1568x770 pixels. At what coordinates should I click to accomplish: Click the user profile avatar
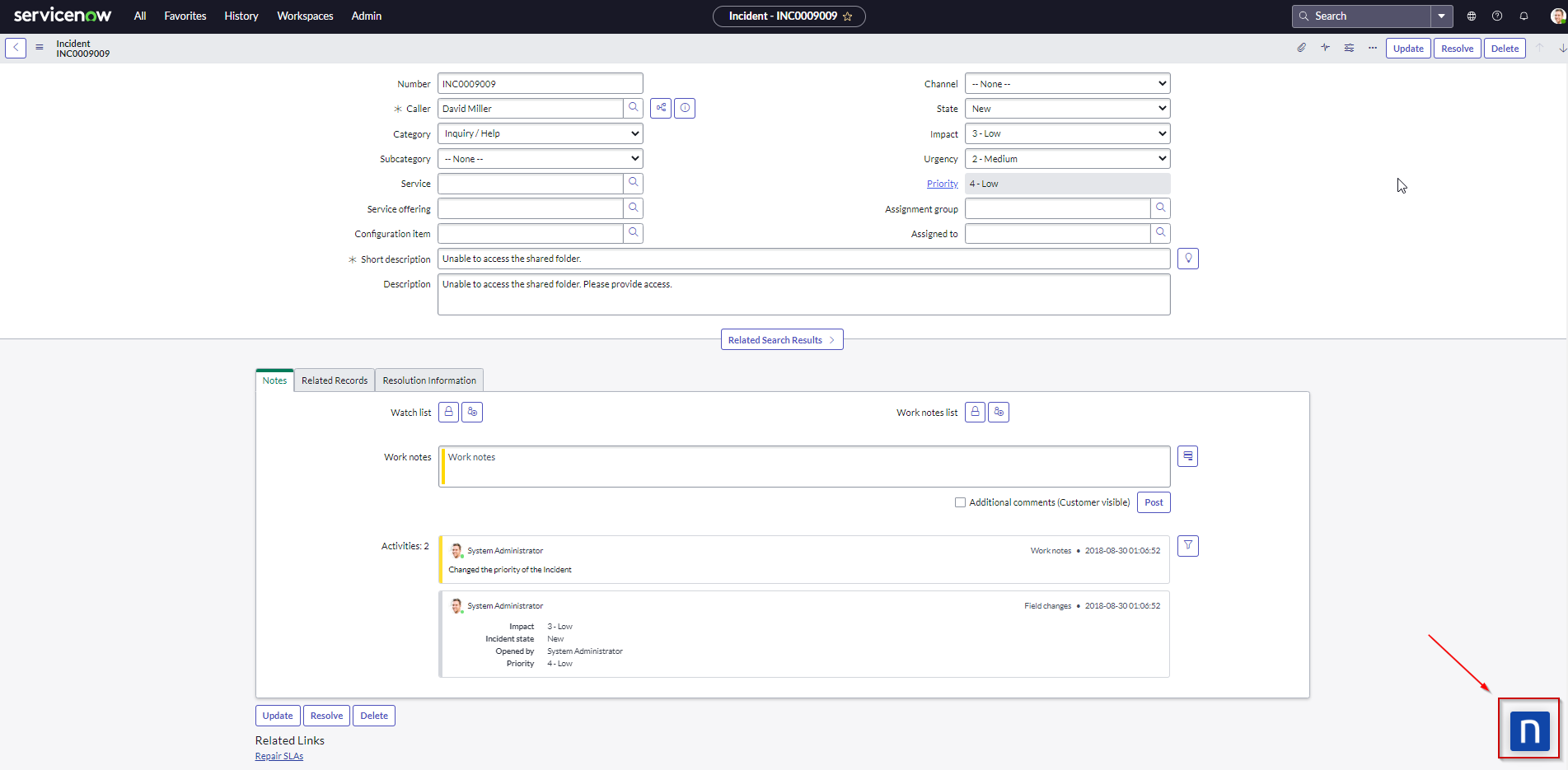[x=1557, y=16]
